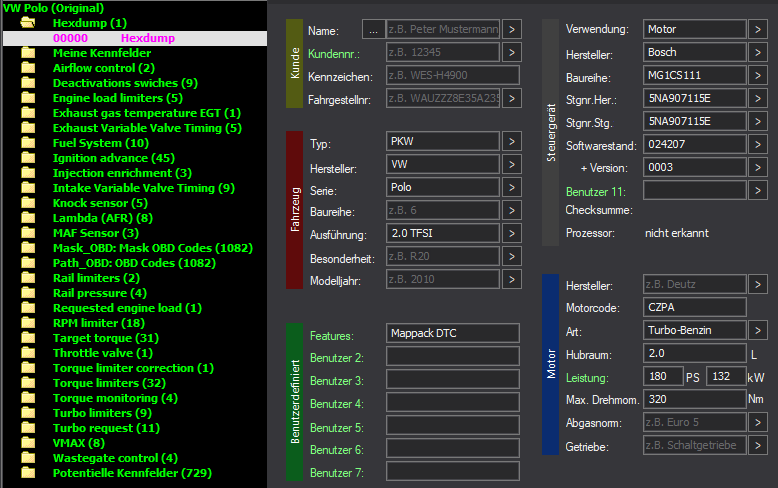Screen dimensions: 778x488
Task: Select the 00000 Hexdump entry
Action: (135, 38)
